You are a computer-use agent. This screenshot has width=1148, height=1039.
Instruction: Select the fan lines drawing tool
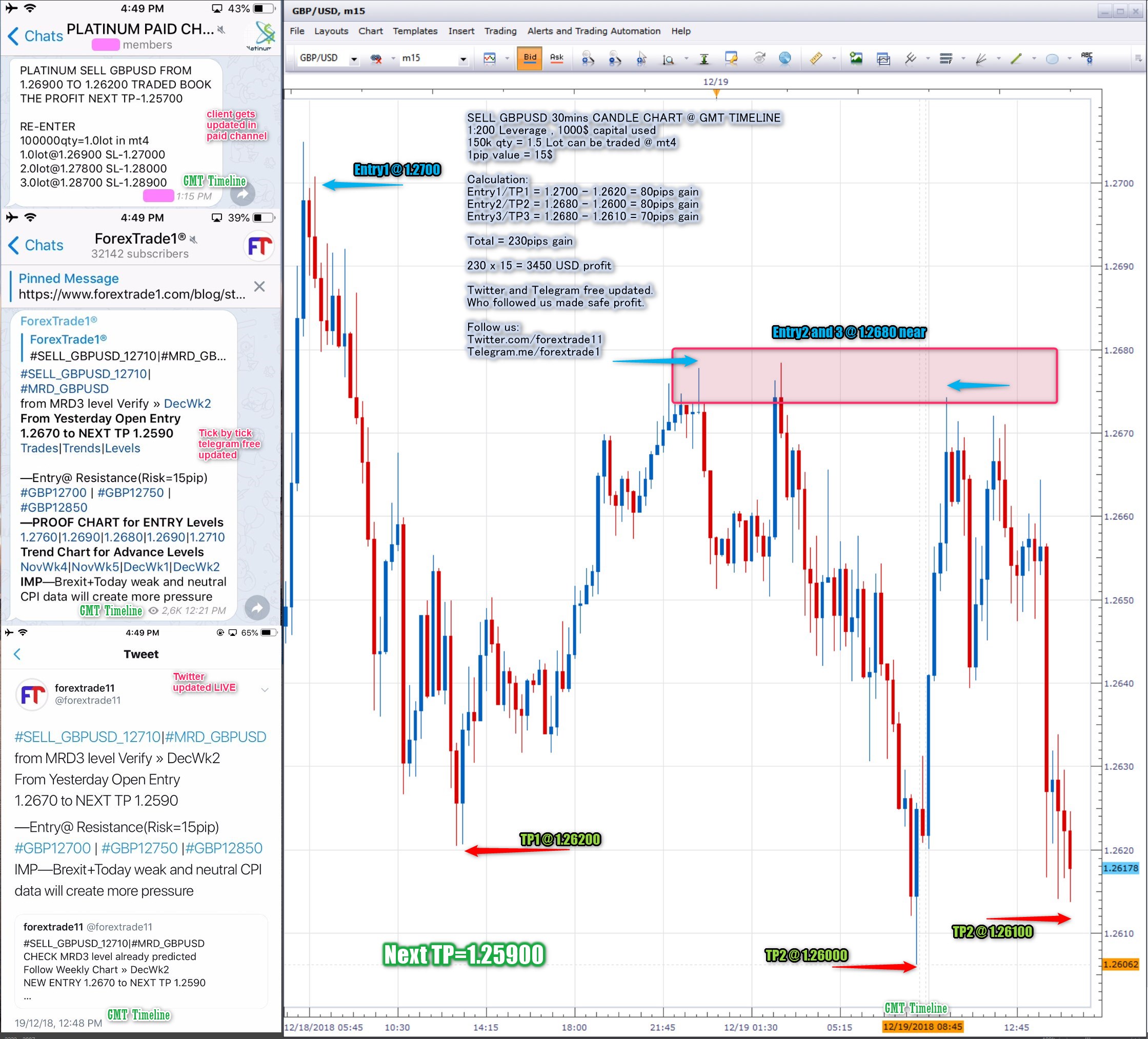[980, 58]
